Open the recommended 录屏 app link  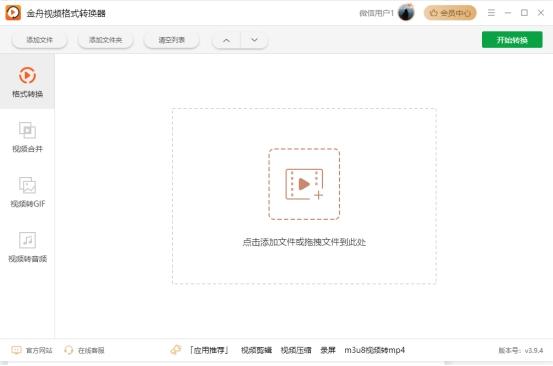[328, 350]
